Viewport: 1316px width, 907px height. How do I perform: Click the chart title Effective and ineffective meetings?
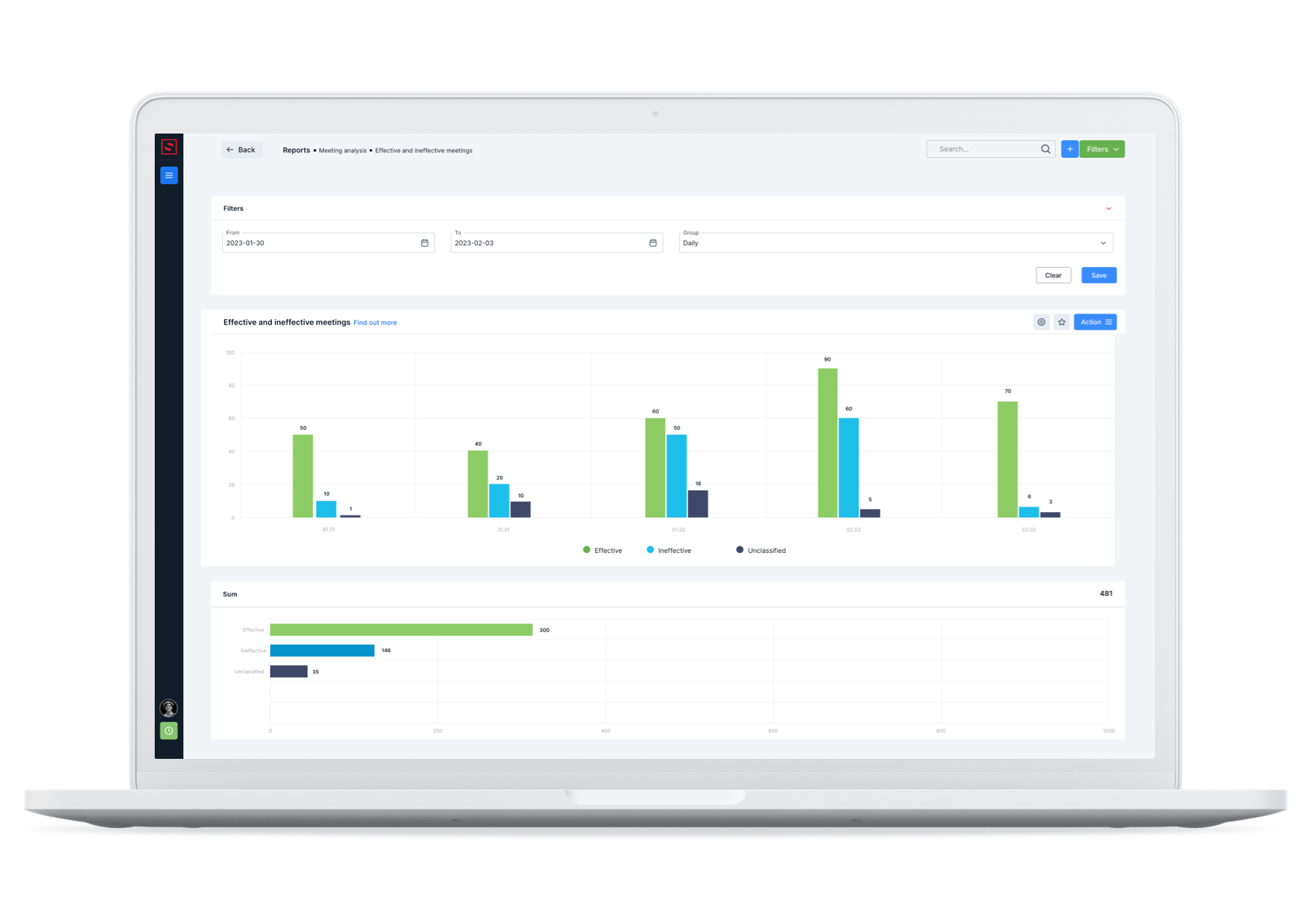pos(287,322)
